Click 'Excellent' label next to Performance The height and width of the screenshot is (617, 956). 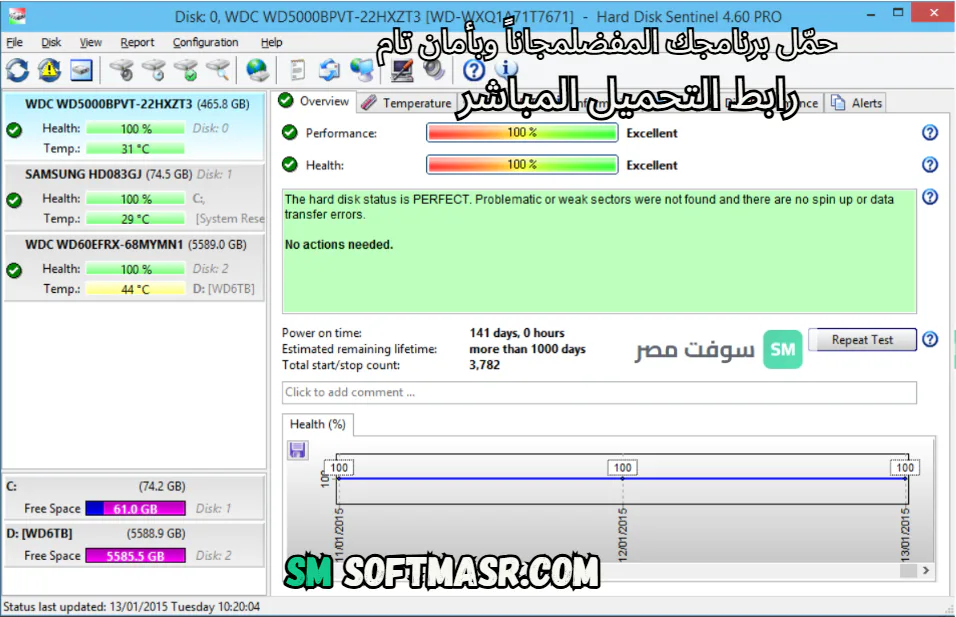click(652, 133)
